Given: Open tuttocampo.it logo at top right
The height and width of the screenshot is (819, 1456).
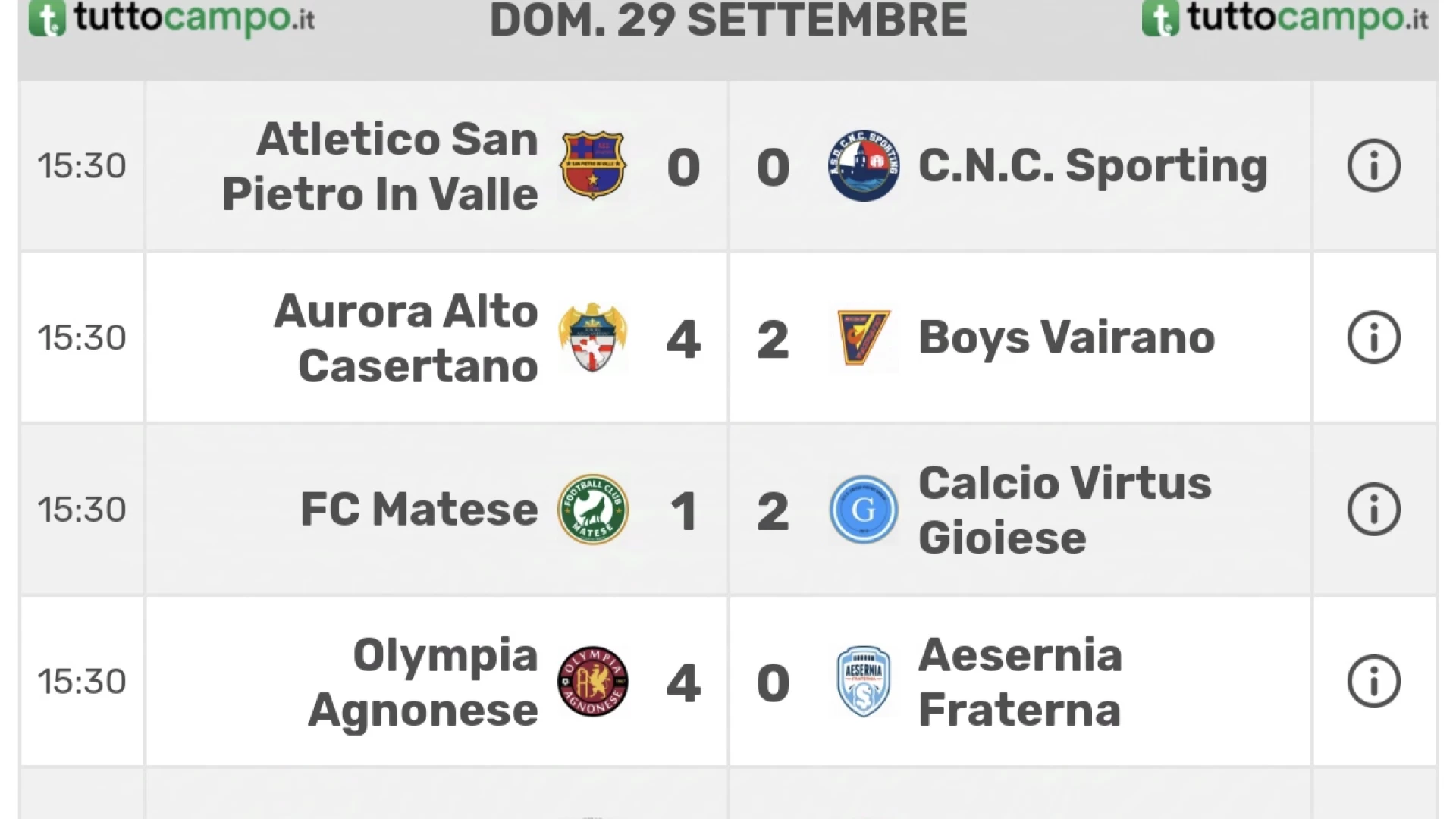Looking at the screenshot, I should [1285, 19].
